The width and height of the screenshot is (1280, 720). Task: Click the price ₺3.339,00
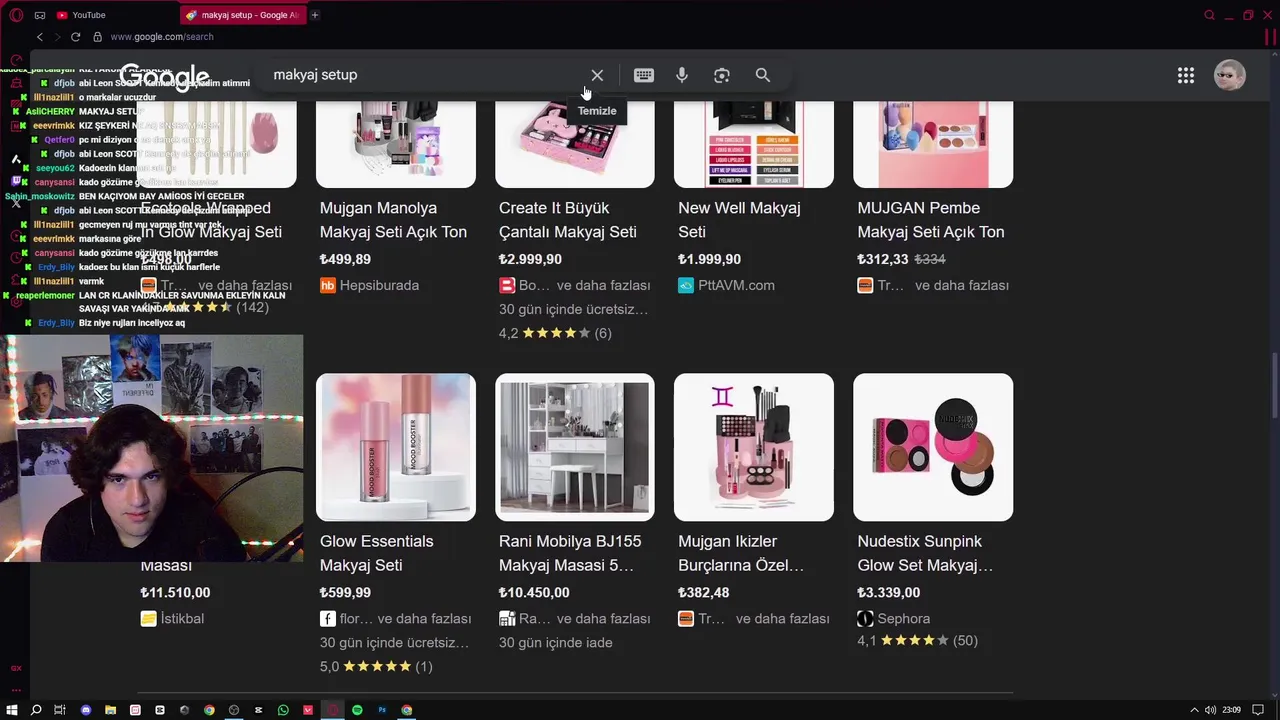coord(888,593)
